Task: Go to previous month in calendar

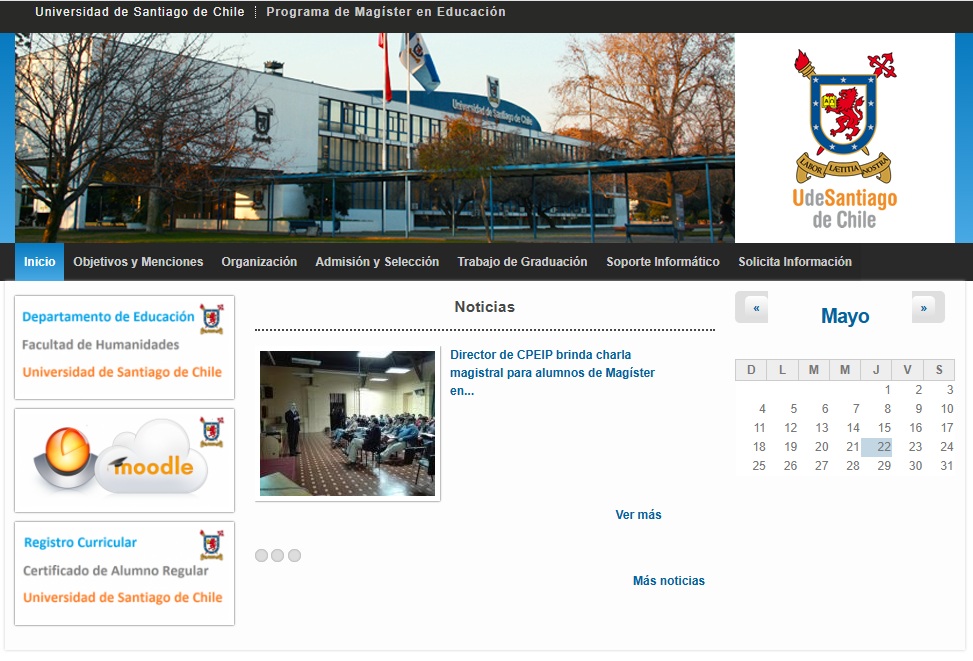Action: click(x=756, y=308)
